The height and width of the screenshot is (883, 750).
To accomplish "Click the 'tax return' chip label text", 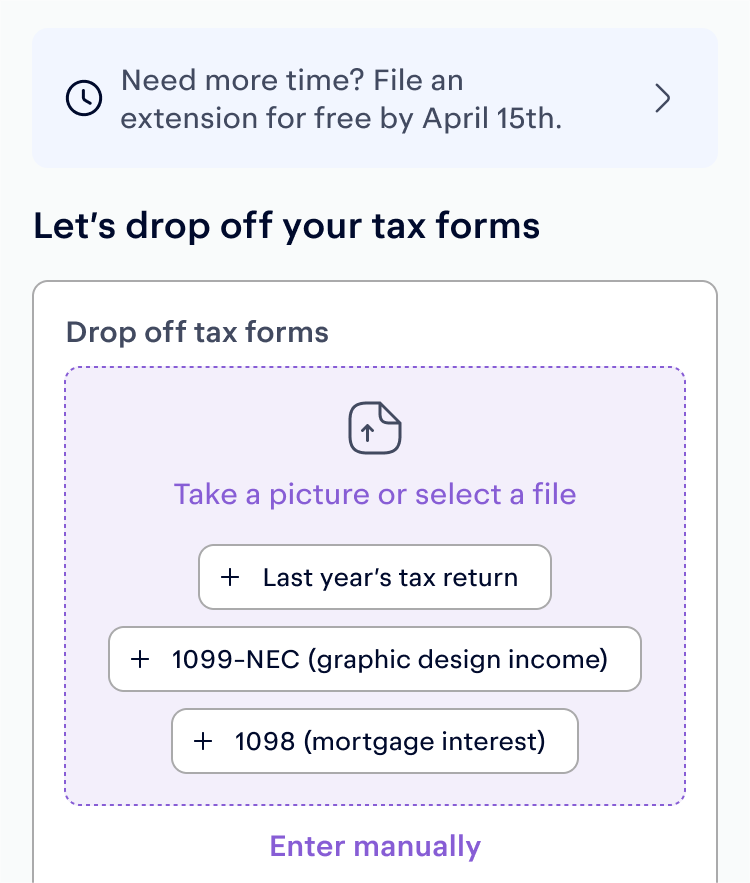I will (x=458, y=578).
